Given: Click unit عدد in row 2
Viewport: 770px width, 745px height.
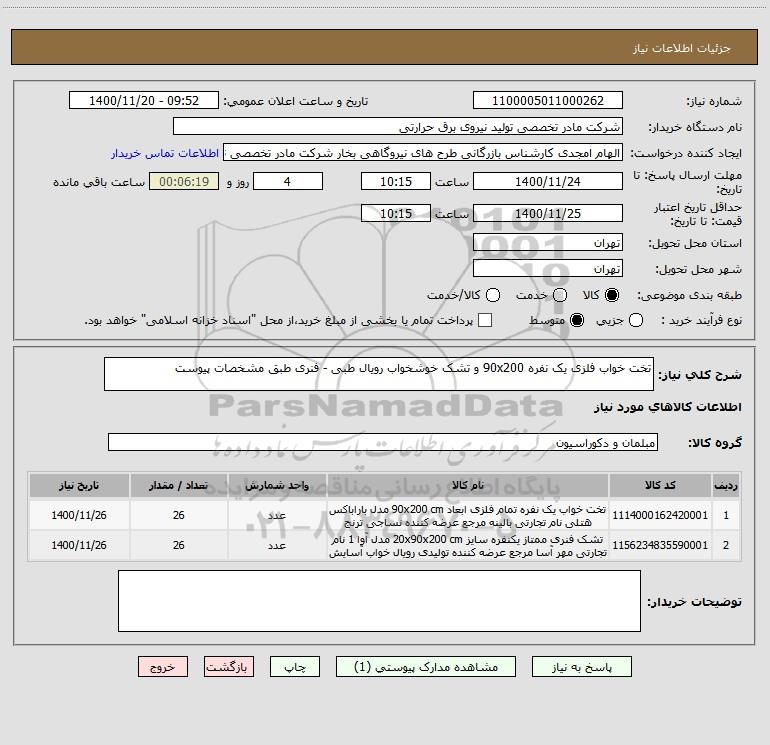Looking at the screenshot, I should (x=277, y=545).
